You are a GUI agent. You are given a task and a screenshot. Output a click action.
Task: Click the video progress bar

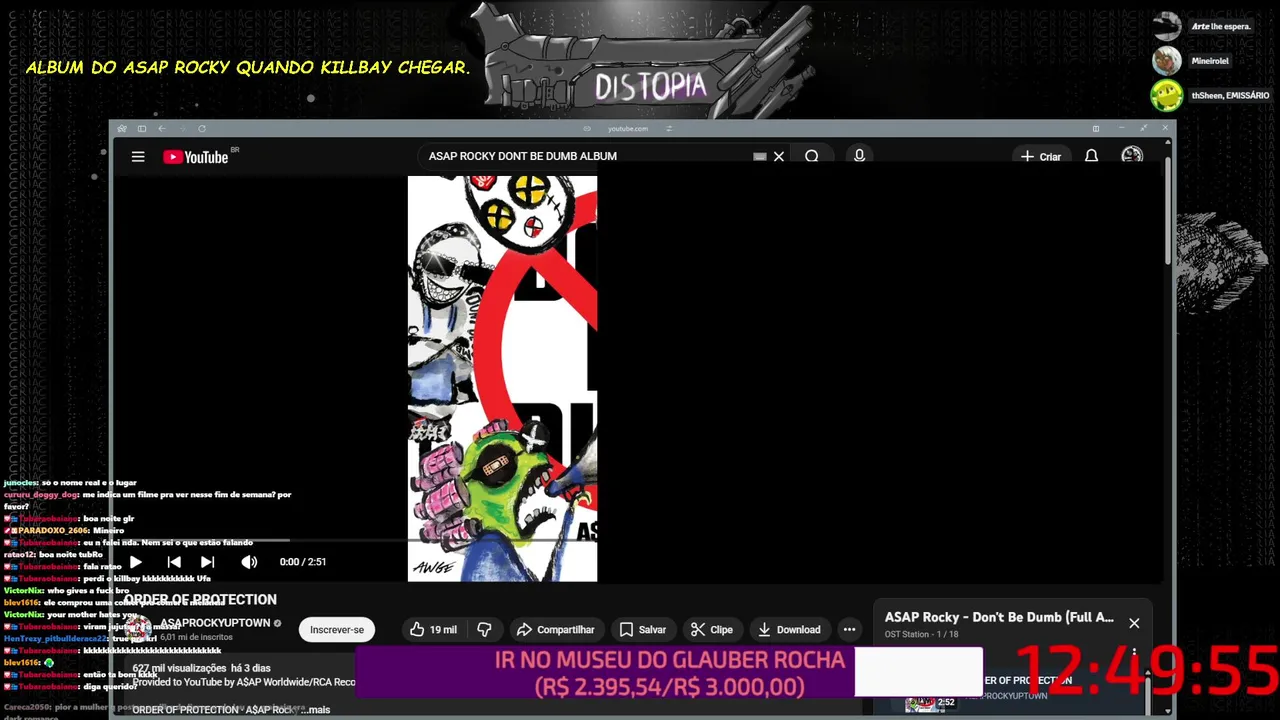[637, 541]
